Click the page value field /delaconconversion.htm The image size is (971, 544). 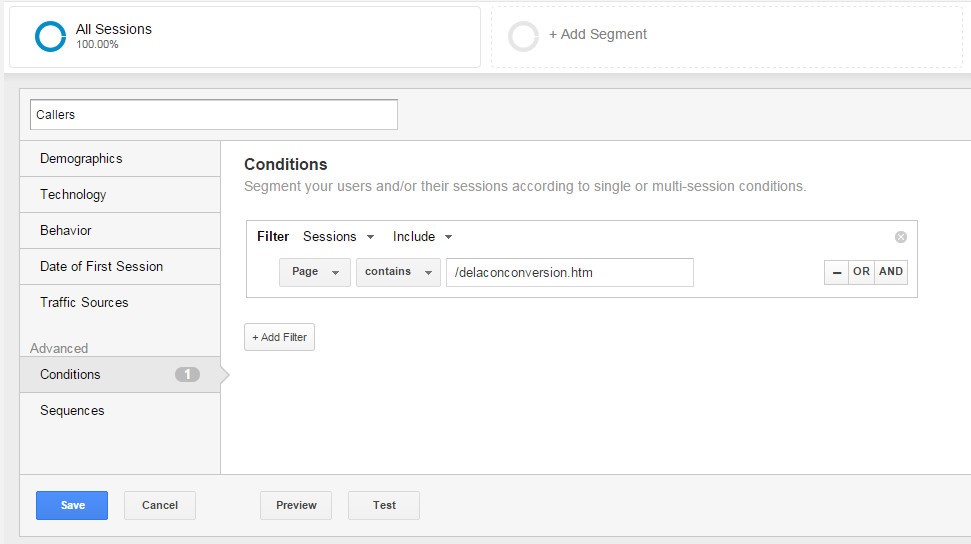pyautogui.click(x=570, y=273)
